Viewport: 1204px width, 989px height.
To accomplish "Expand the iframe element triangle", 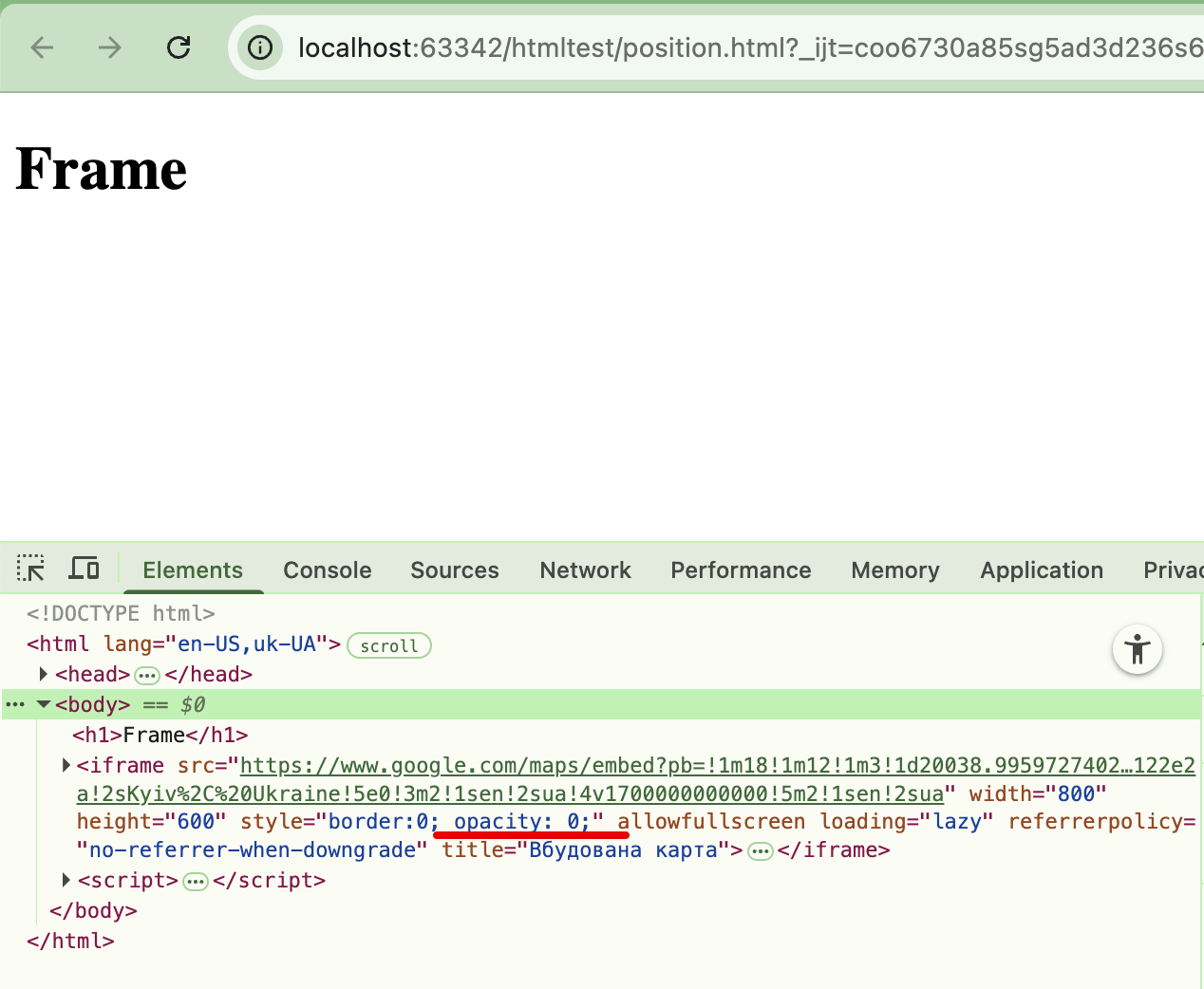I will pyautogui.click(x=66, y=765).
